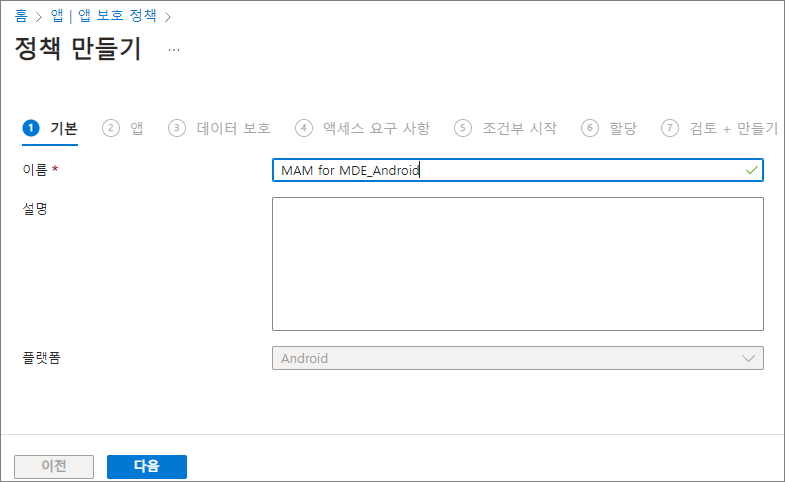Select the 기본 step tab
785x482 pixels.
point(50,129)
